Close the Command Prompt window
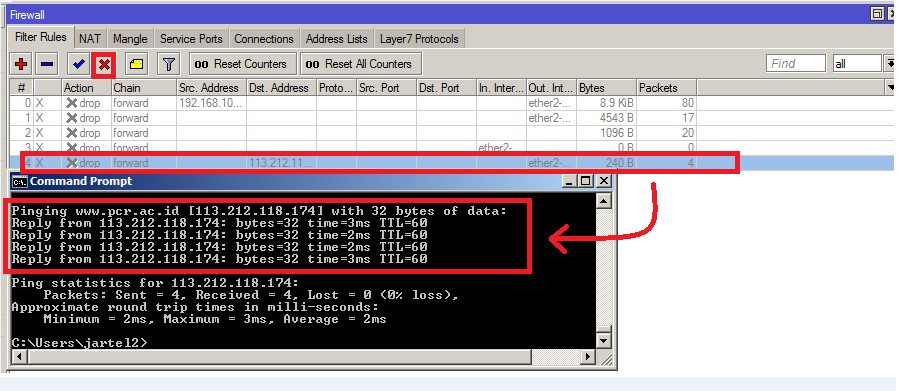900x391 pixels. (603, 181)
